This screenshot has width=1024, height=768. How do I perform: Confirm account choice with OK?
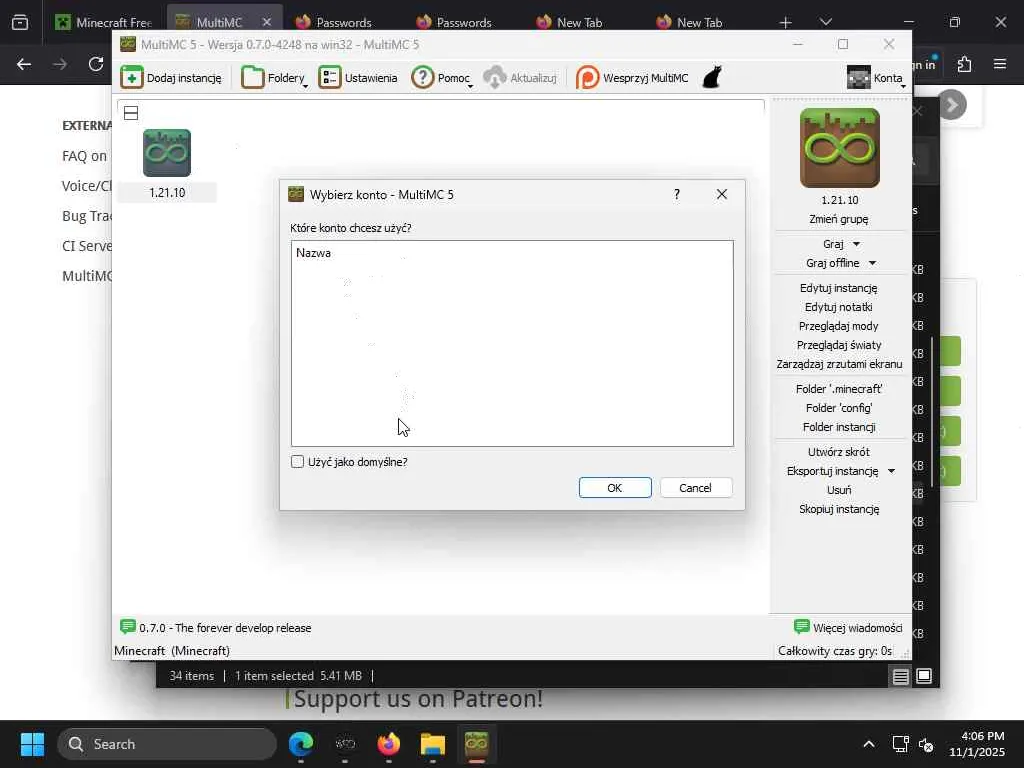tap(615, 488)
